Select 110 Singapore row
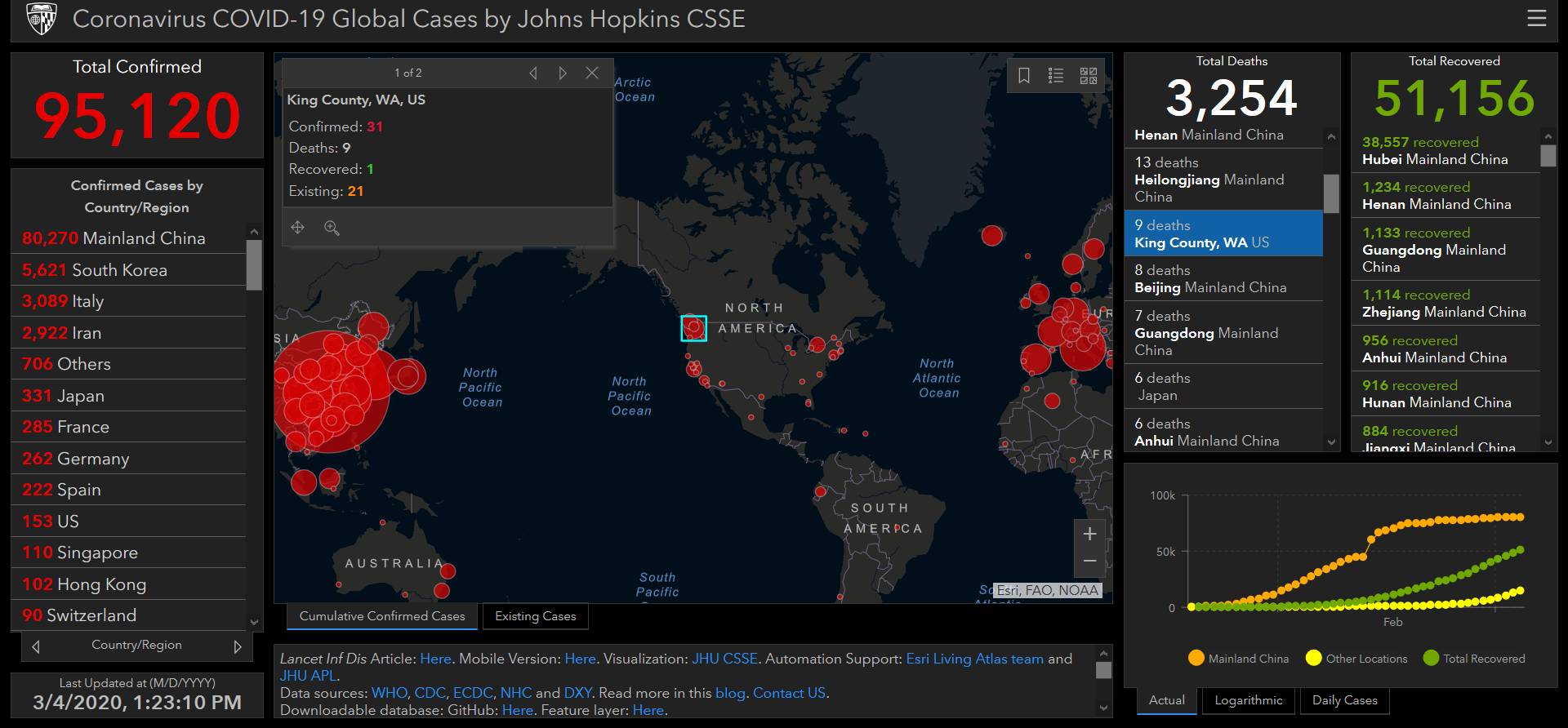Viewport: 1568px width, 728px height. click(129, 553)
